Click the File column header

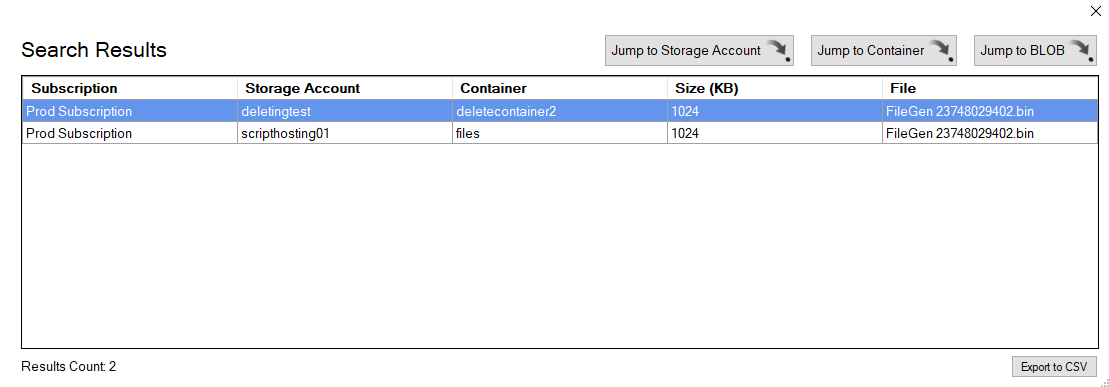pos(990,88)
